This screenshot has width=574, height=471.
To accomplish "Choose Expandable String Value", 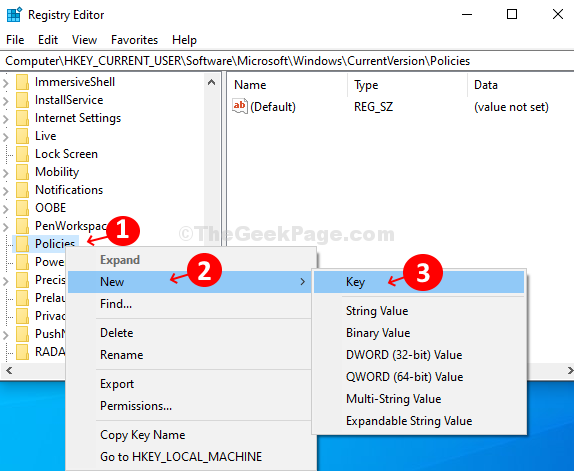I will point(419,421).
